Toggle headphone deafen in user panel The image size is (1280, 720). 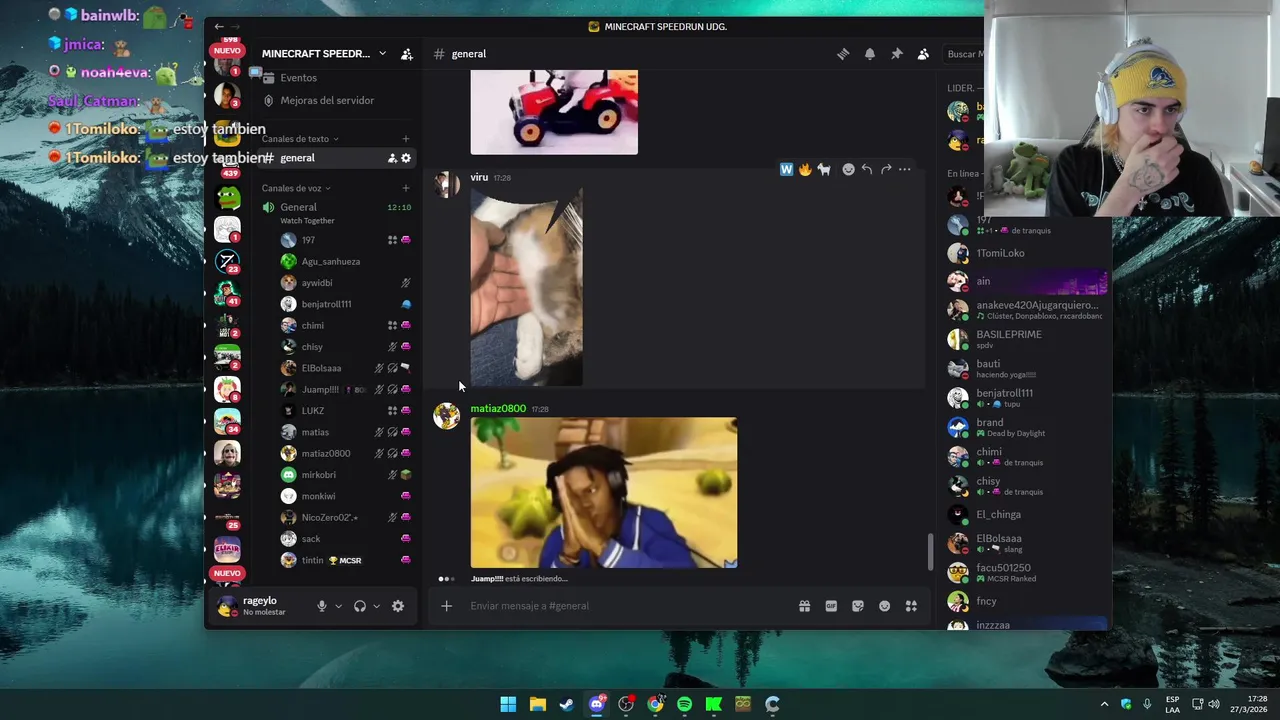360,606
